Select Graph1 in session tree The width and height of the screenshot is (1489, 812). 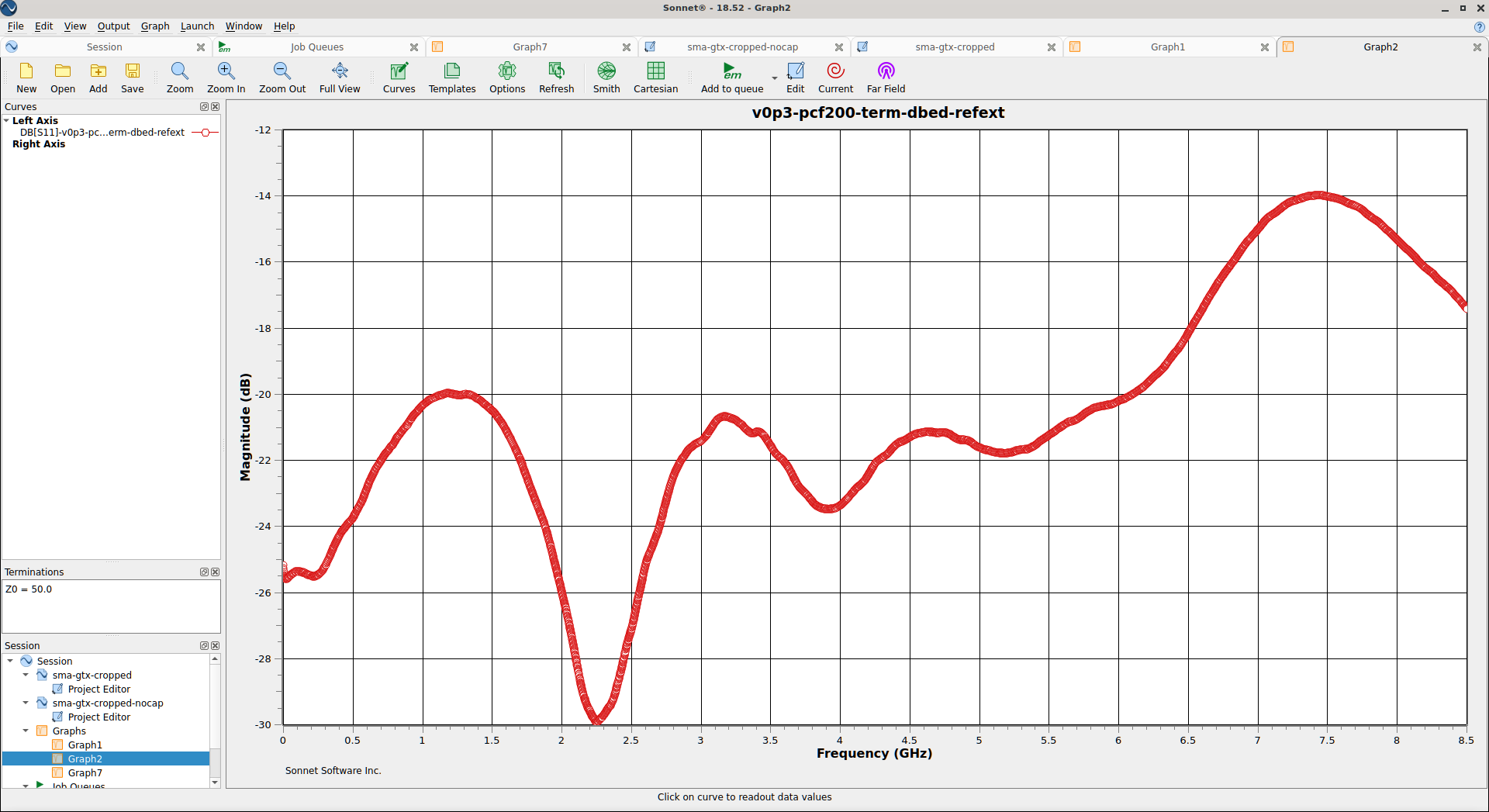(85, 745)
